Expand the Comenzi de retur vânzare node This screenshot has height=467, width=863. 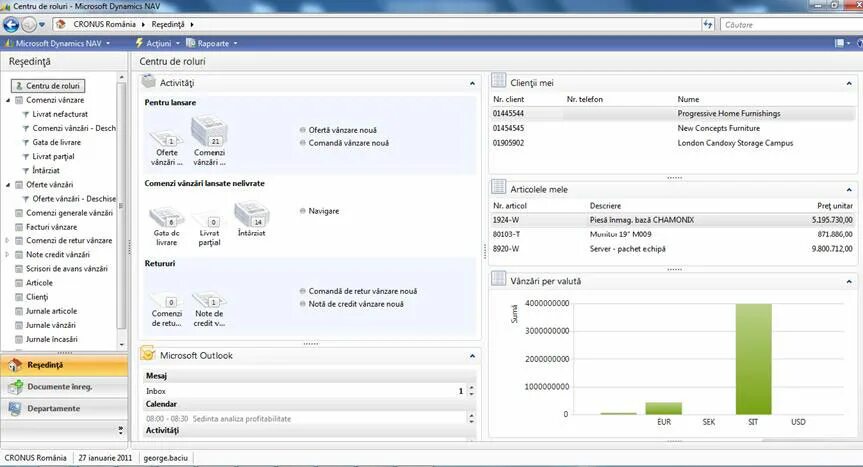click(7, 240)
